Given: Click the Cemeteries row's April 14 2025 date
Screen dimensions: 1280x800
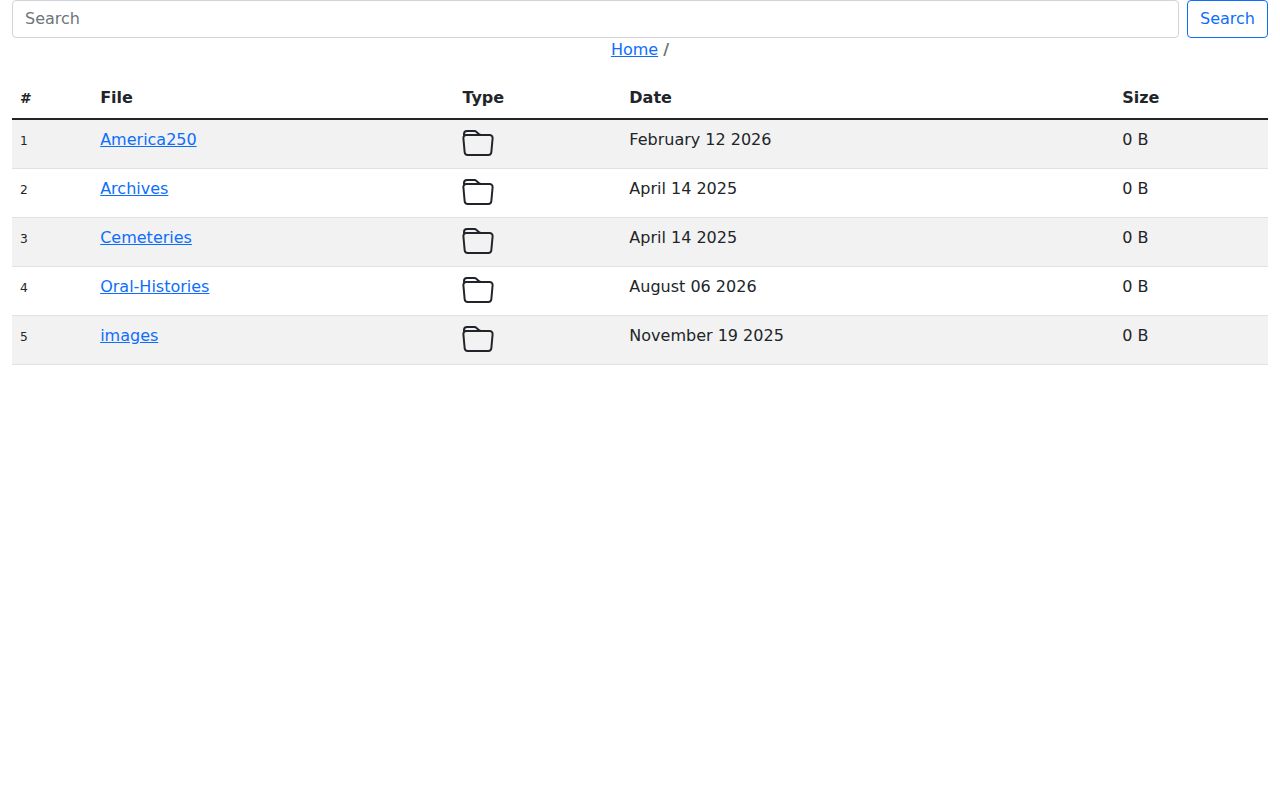Looking at the screenshot, I should 683,238.
